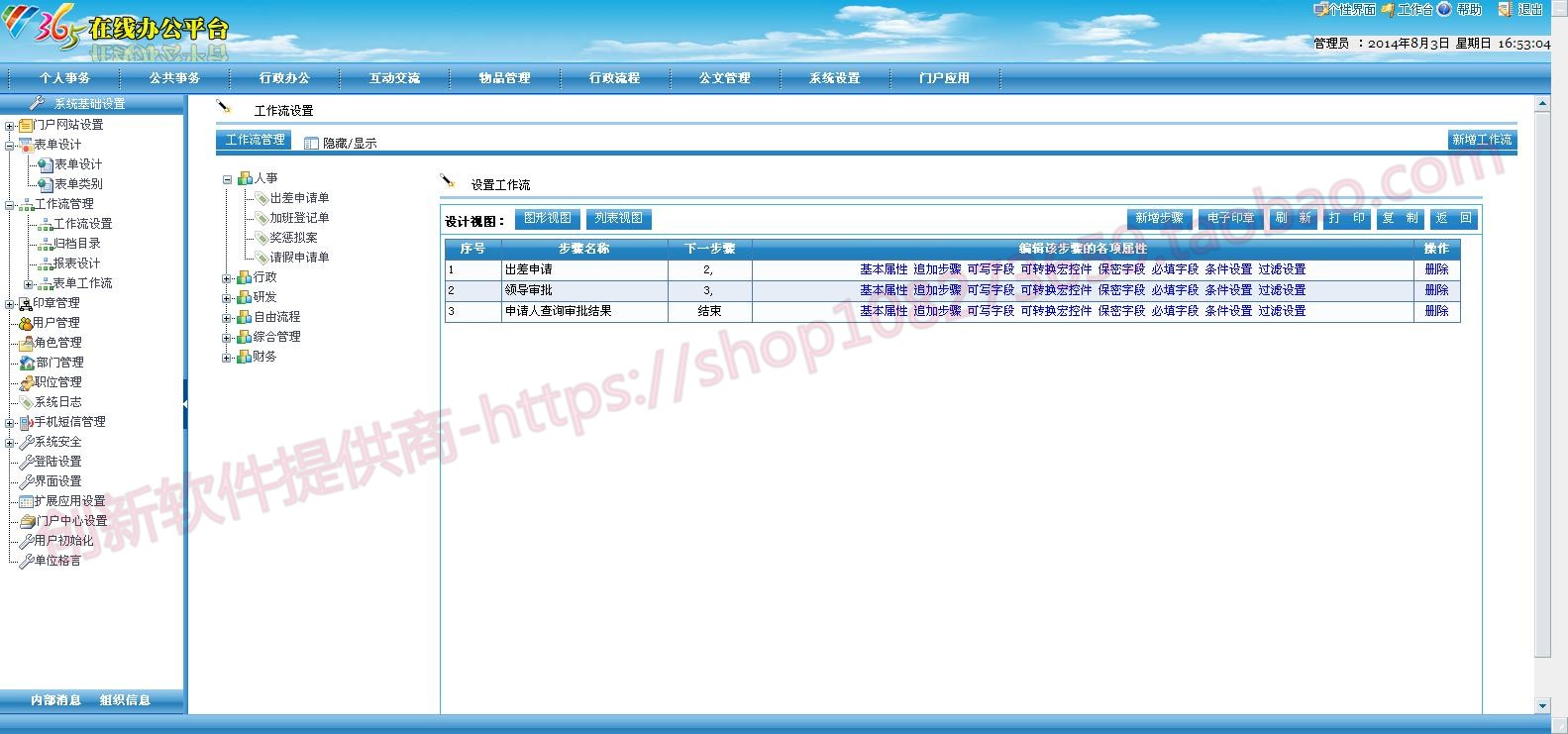Click the 用户管理 people icon in sidebar

pos(25,323)
